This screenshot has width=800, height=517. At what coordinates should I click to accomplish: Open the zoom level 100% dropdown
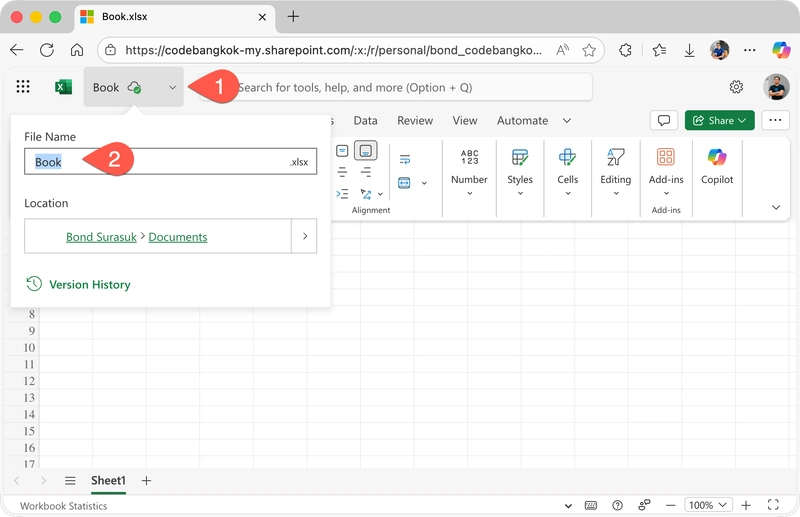tap(706, 505)
